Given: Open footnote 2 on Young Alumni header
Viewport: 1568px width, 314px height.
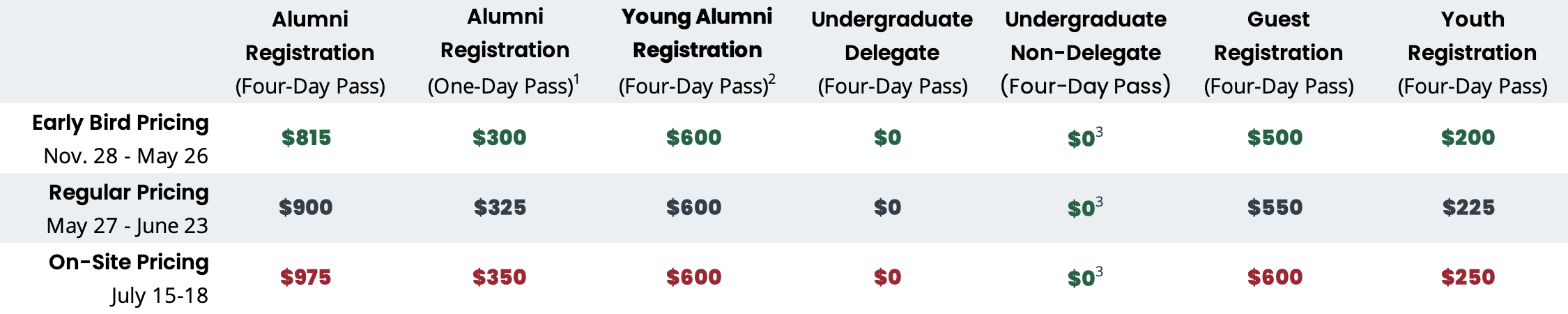Looking at the screenshot, I should pos(772,78).
